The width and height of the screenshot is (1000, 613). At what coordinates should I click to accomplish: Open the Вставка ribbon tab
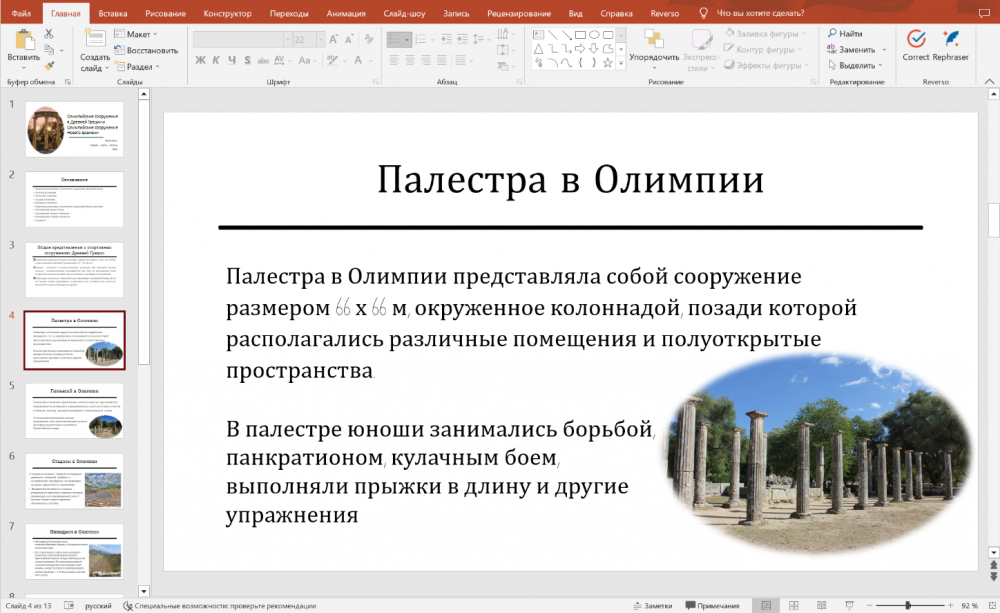pos(113,13)
